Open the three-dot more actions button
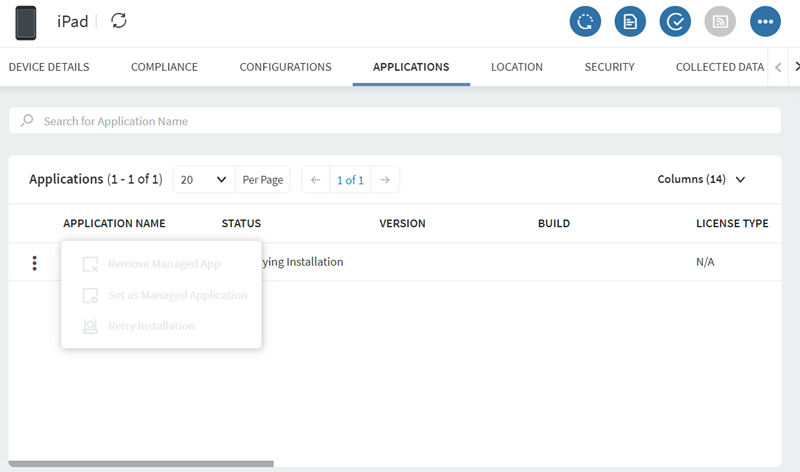Image resolution: width=800 pixels, height=472 pixels. pyautogui.click(x=765, y=21)
